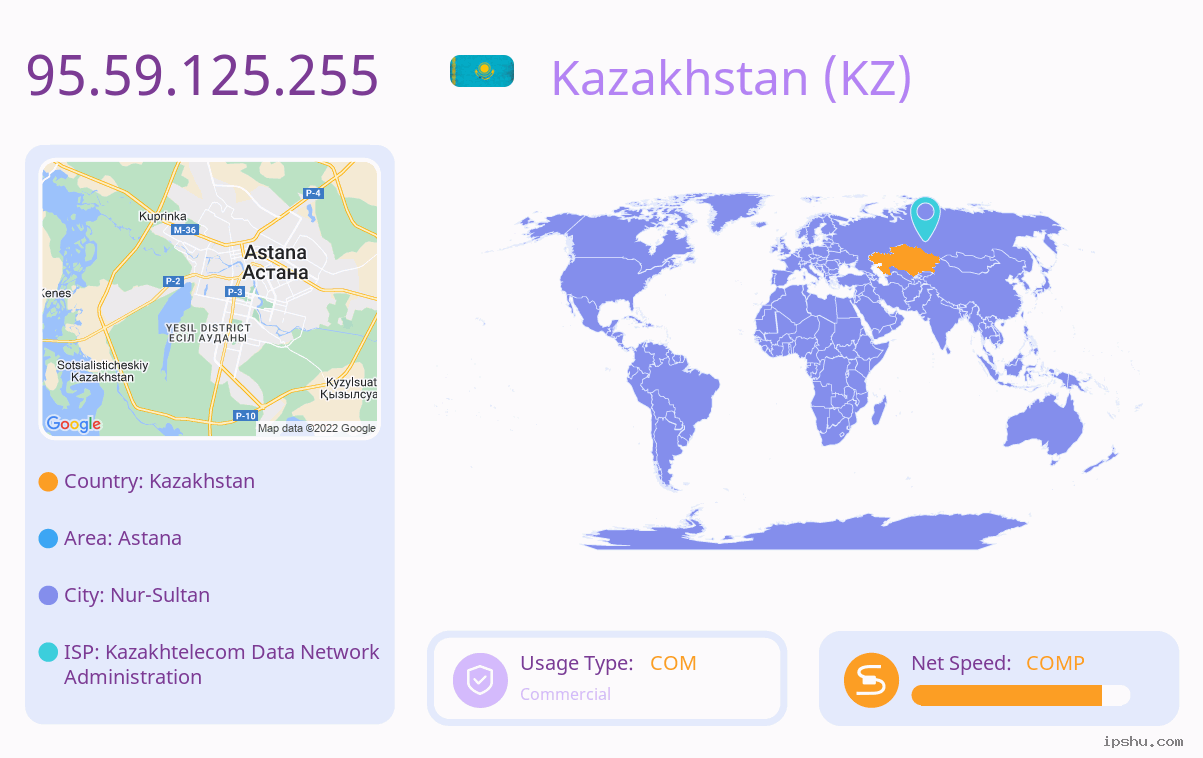This screenshot has height=758, width=1203.
Task: Click the orange dot beside Country
Action: pyautogui.click(x=48, y=482)
